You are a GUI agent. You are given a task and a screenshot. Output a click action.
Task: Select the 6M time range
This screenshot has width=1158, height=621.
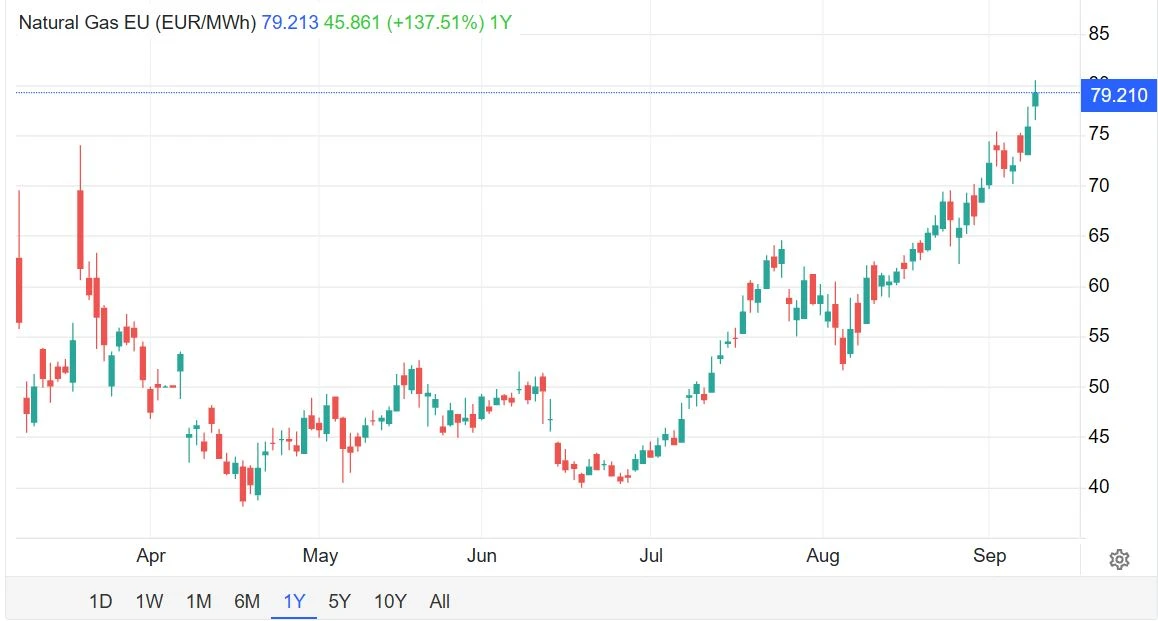click(247, 602)
